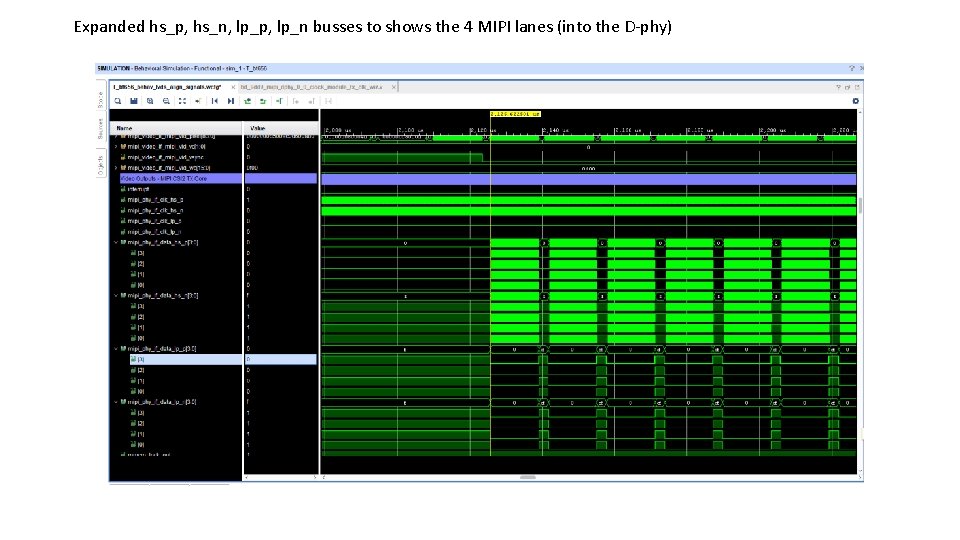The height and width of the screenshot is (540, 960).
Task: Open waveform settings gear
Action: click(x=855, y=101)
